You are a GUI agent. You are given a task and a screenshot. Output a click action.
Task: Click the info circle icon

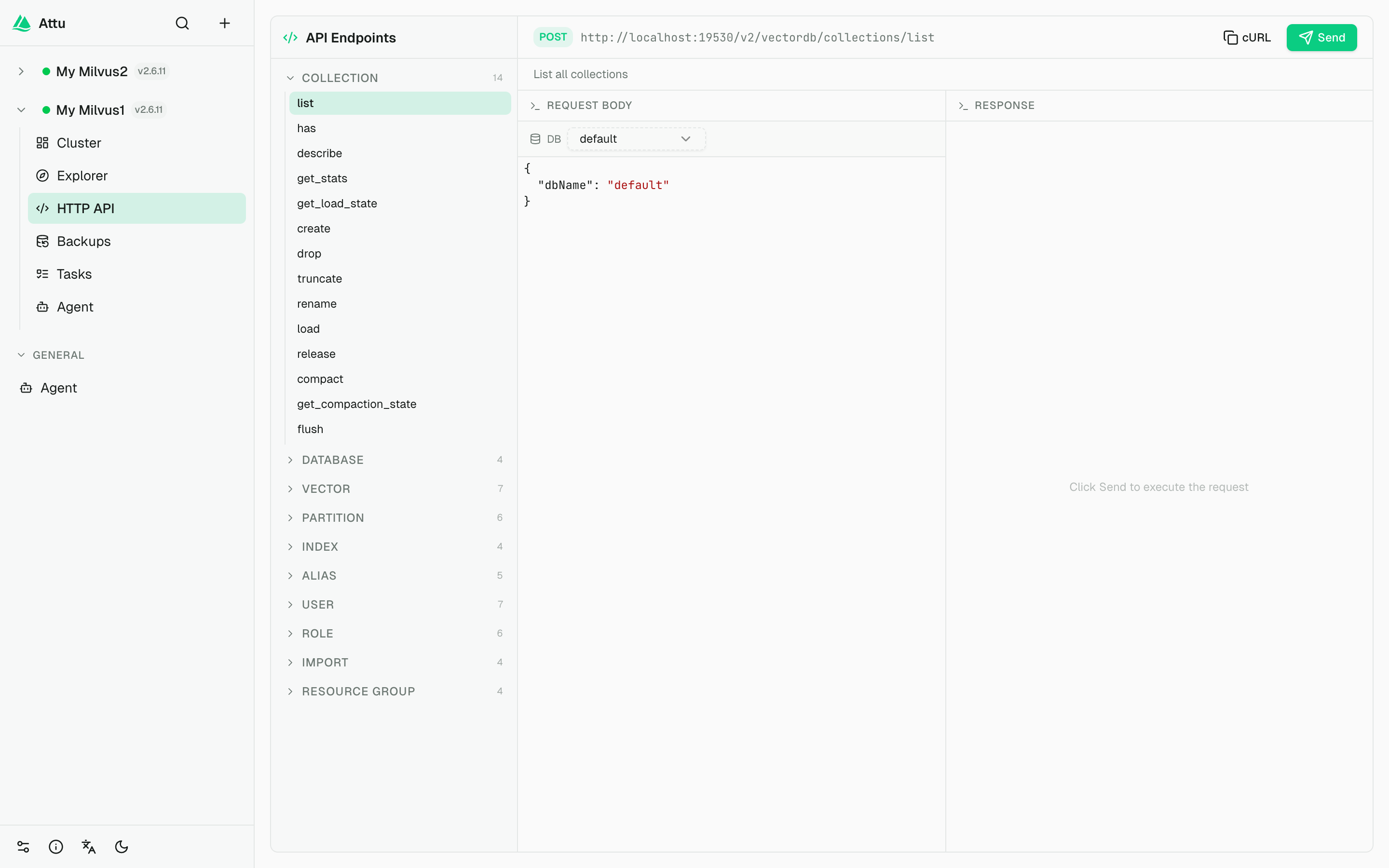tap(55, 847)
